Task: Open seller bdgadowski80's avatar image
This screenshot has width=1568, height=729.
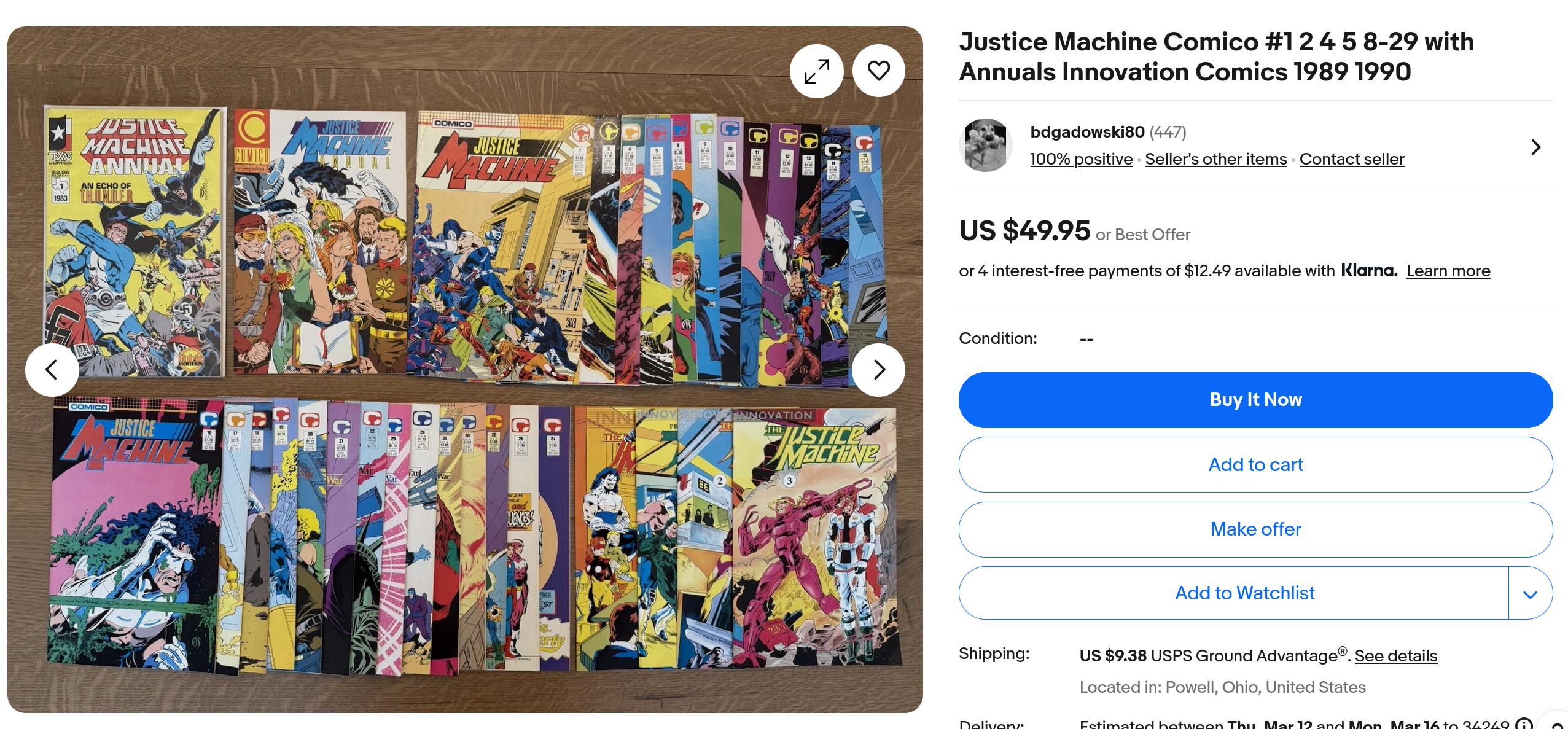Action: tap(986, 146)
